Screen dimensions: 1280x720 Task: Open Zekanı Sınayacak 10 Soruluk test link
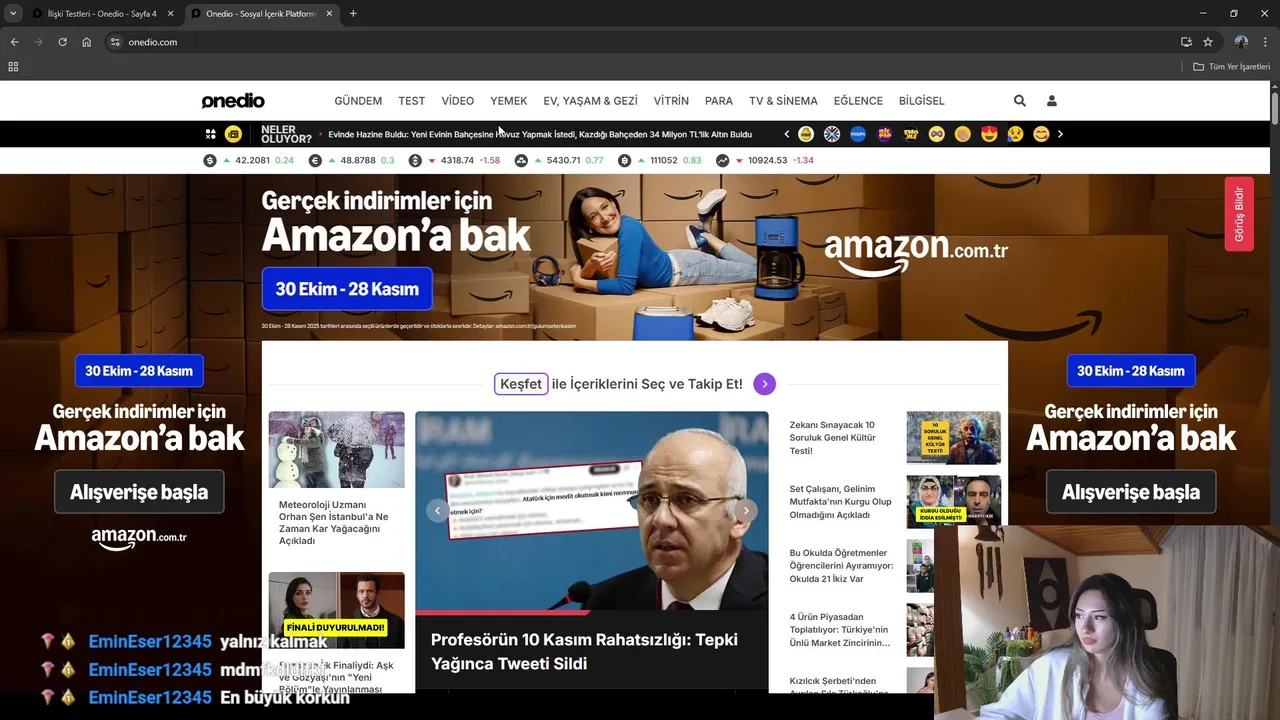coord(832,438)
